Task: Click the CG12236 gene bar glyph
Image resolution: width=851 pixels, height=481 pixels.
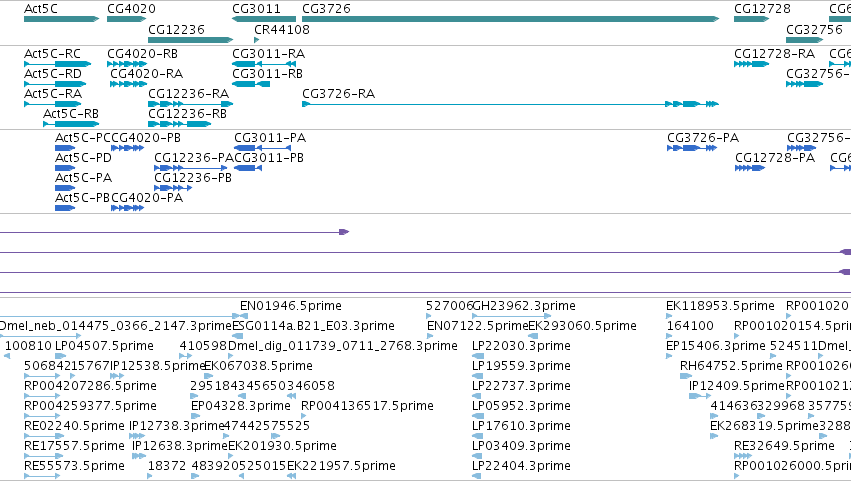Action: (x=190, y=40)
